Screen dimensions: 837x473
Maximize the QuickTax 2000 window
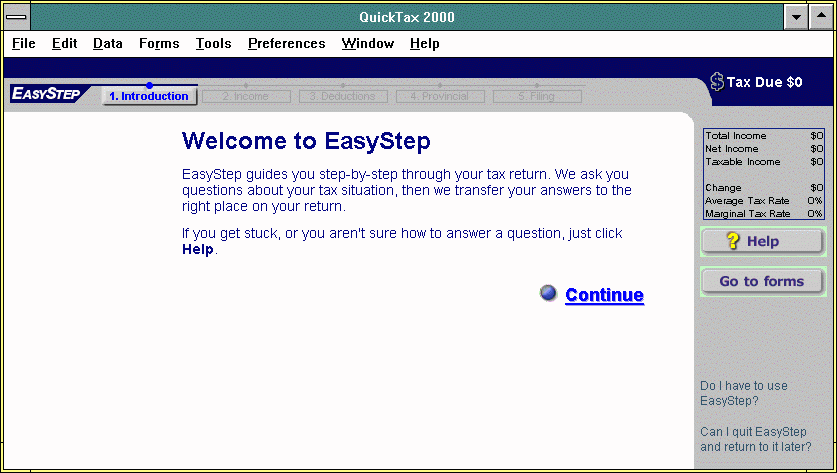(x=821, y=17)
